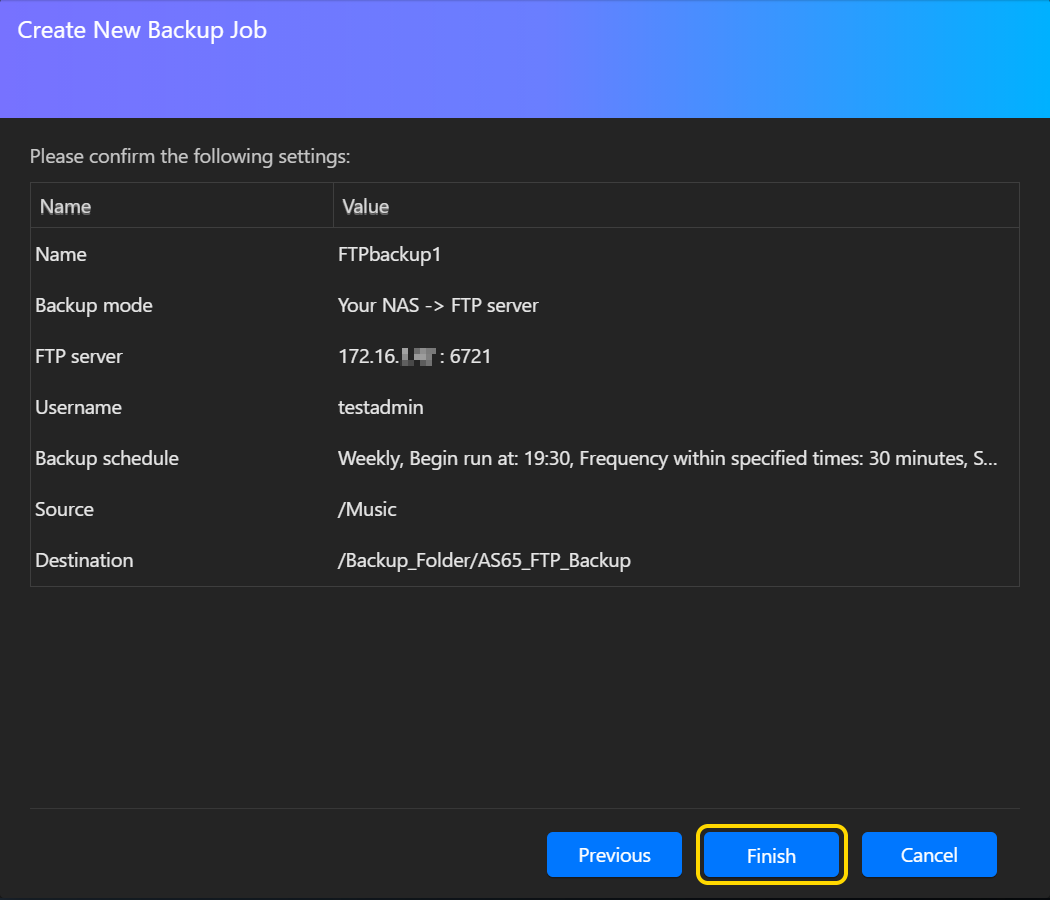Screen dimensions: 1050x900
Task: Click the truncated Weekly schedule value
Action: click(667, 458)
